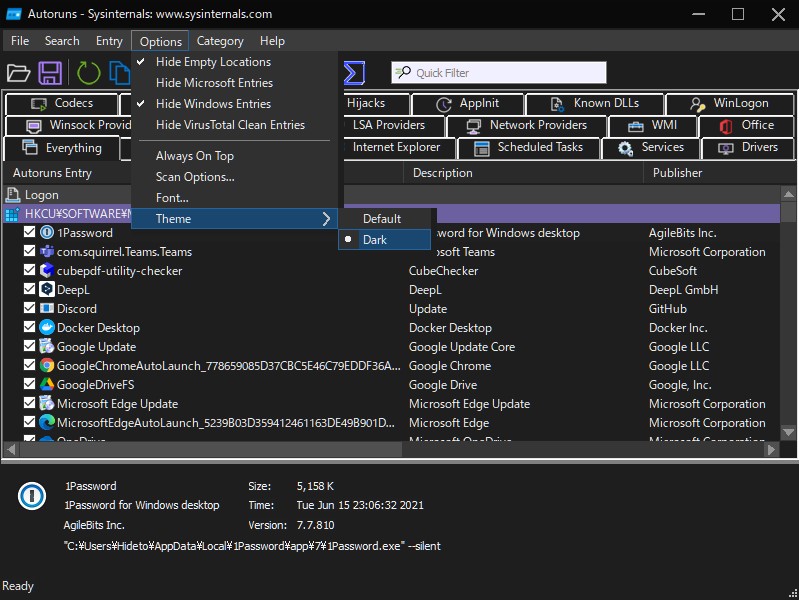This screenshot has height=600, width=799.
Task: Click the horizontal scrollbar right arrow
Action: pyautogui.click(x=771, y=450)
